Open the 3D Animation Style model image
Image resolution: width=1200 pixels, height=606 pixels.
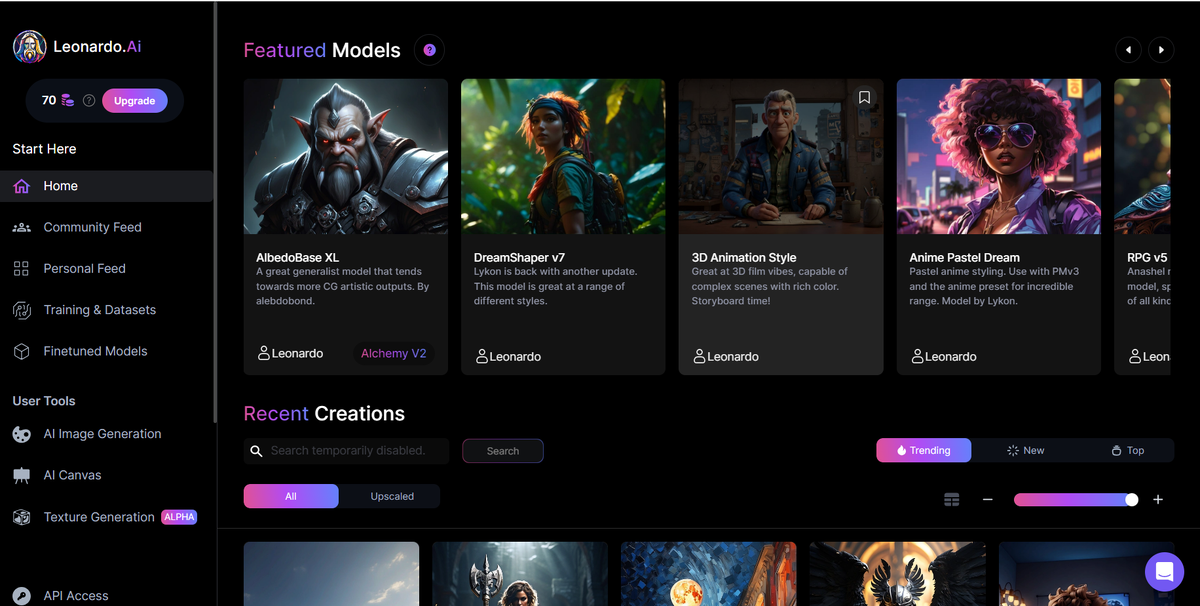[781, 156]
